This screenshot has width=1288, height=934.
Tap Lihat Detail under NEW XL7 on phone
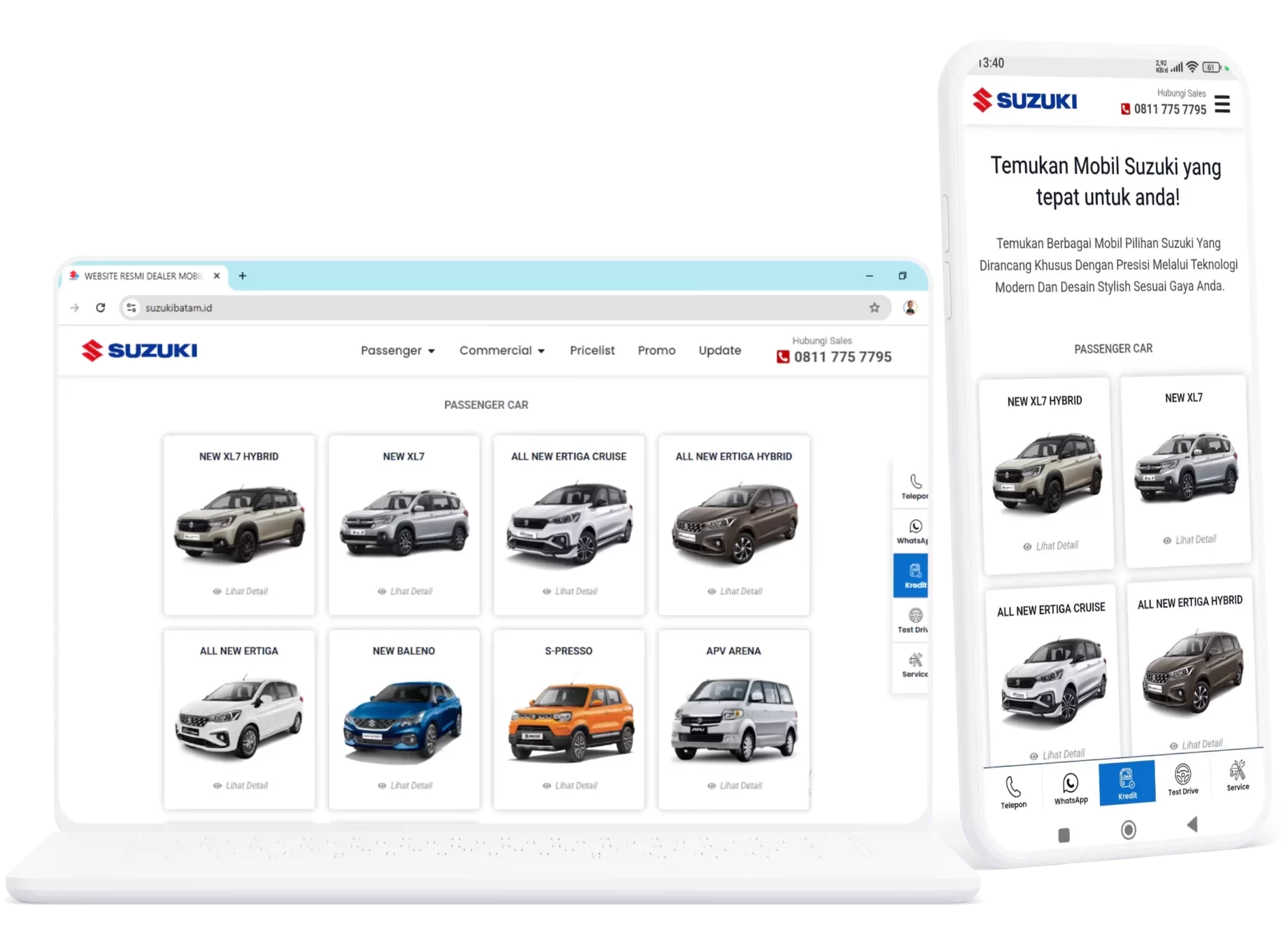coord(1189,540)
